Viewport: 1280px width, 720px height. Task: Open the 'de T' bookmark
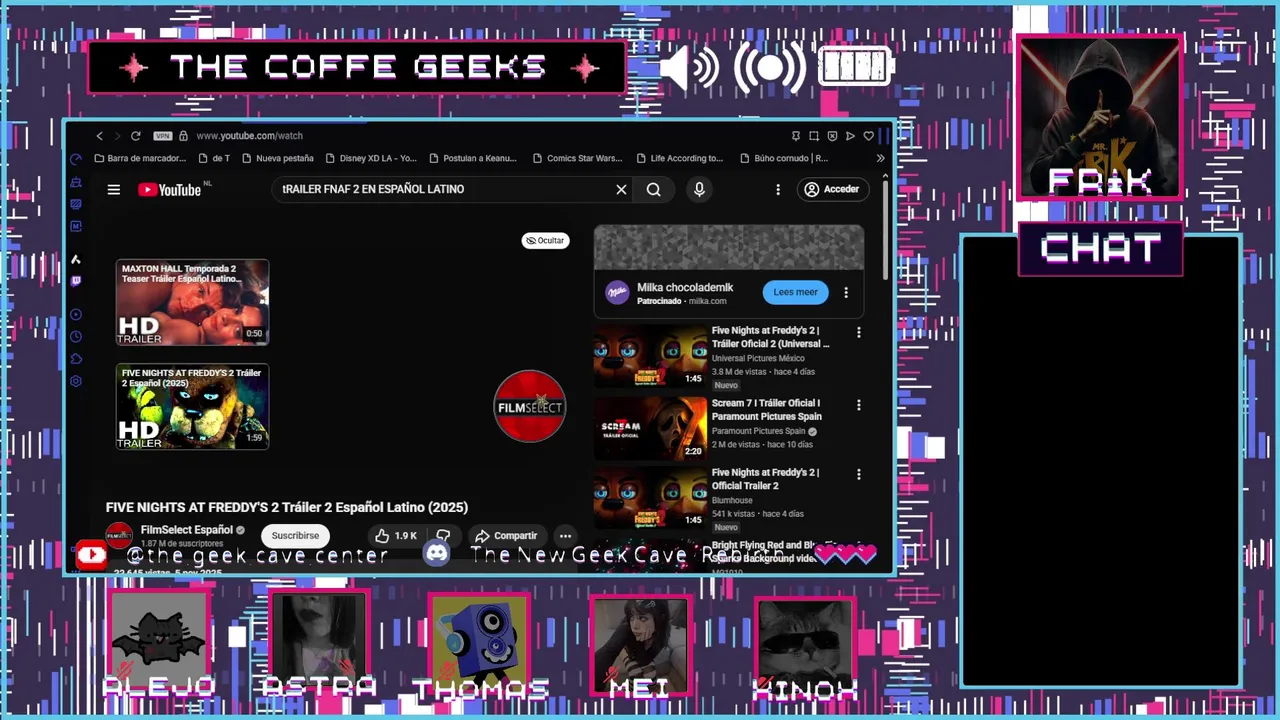pos(214,158)
